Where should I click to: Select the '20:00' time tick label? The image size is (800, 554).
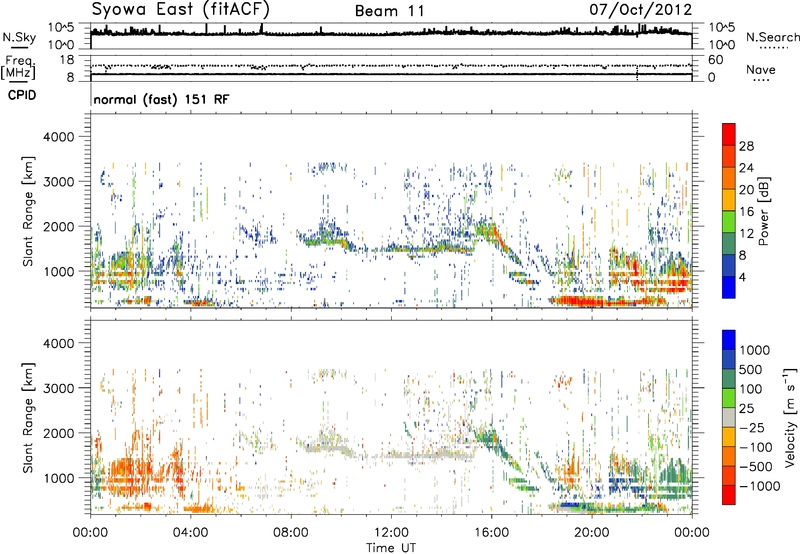[592, 533]
